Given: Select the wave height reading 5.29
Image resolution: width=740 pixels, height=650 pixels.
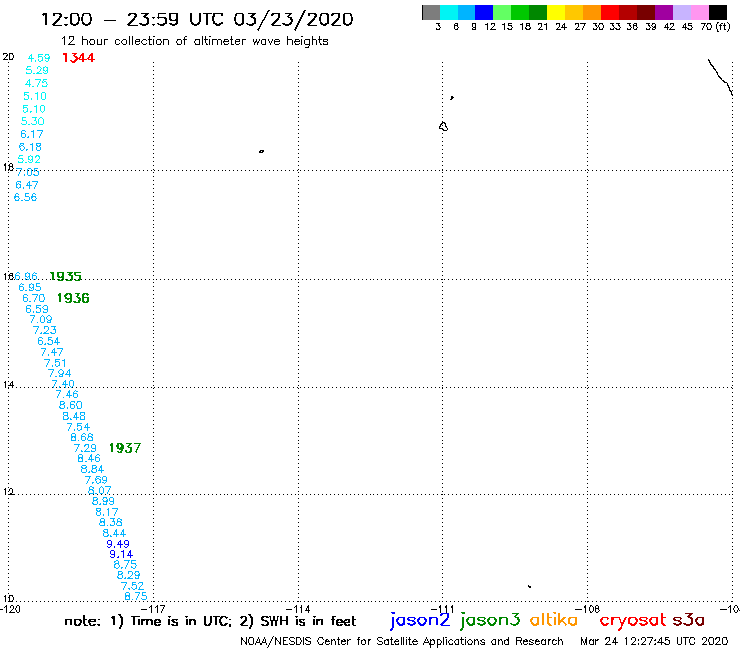Looking at the screenshot, I should point(37,70).
